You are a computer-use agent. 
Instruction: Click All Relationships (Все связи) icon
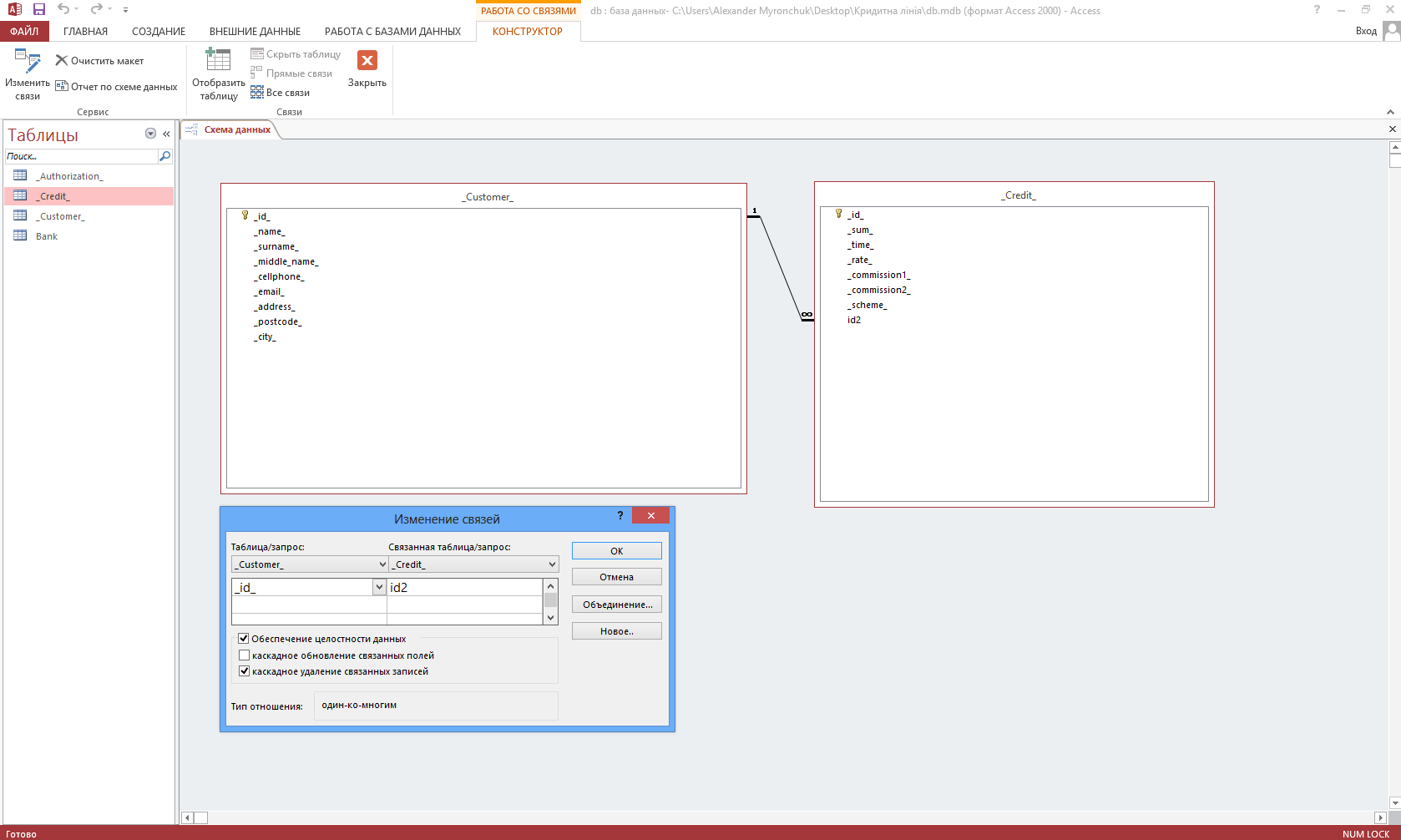[257, 93]
